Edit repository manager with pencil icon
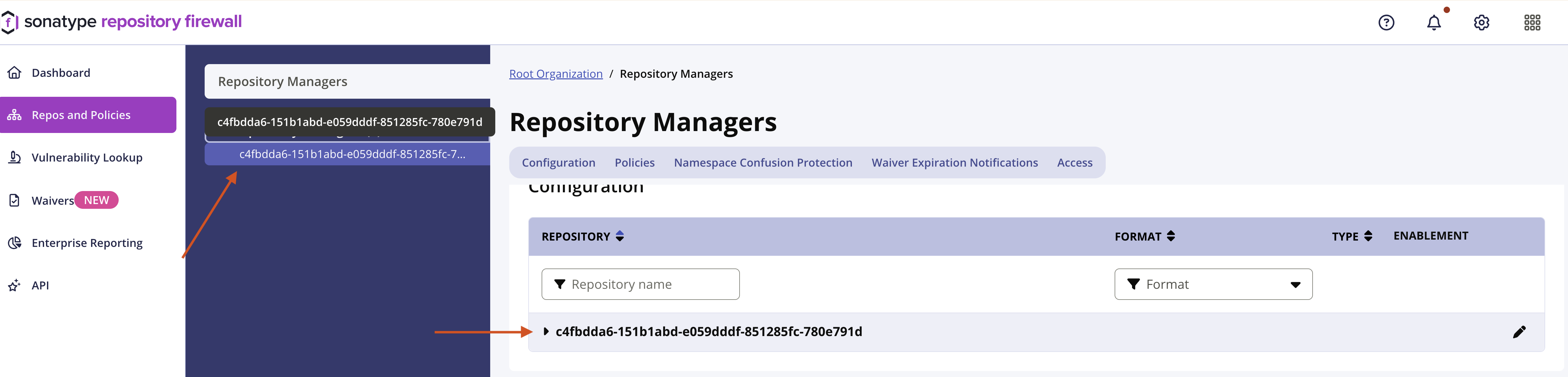 pos(1519,332)
